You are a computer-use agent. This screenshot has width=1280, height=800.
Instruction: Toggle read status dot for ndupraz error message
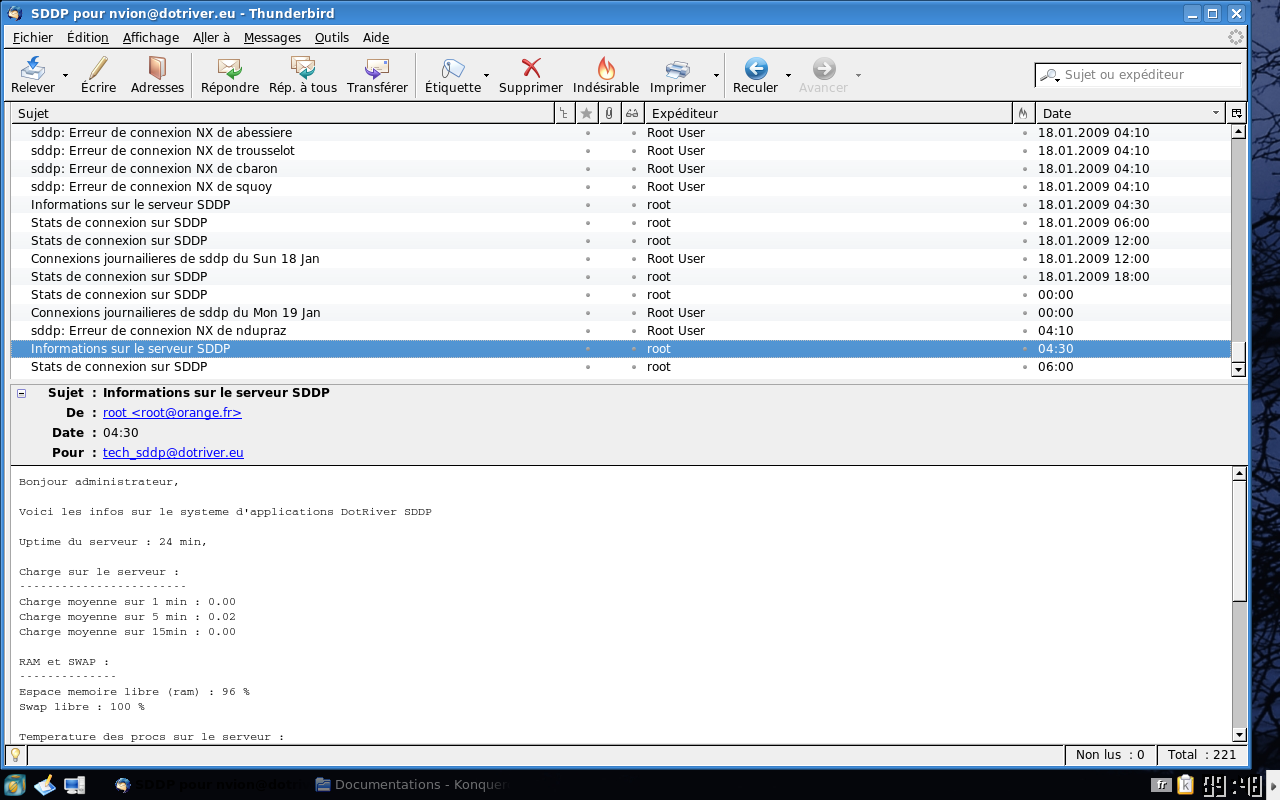click(x=633, y=331)
